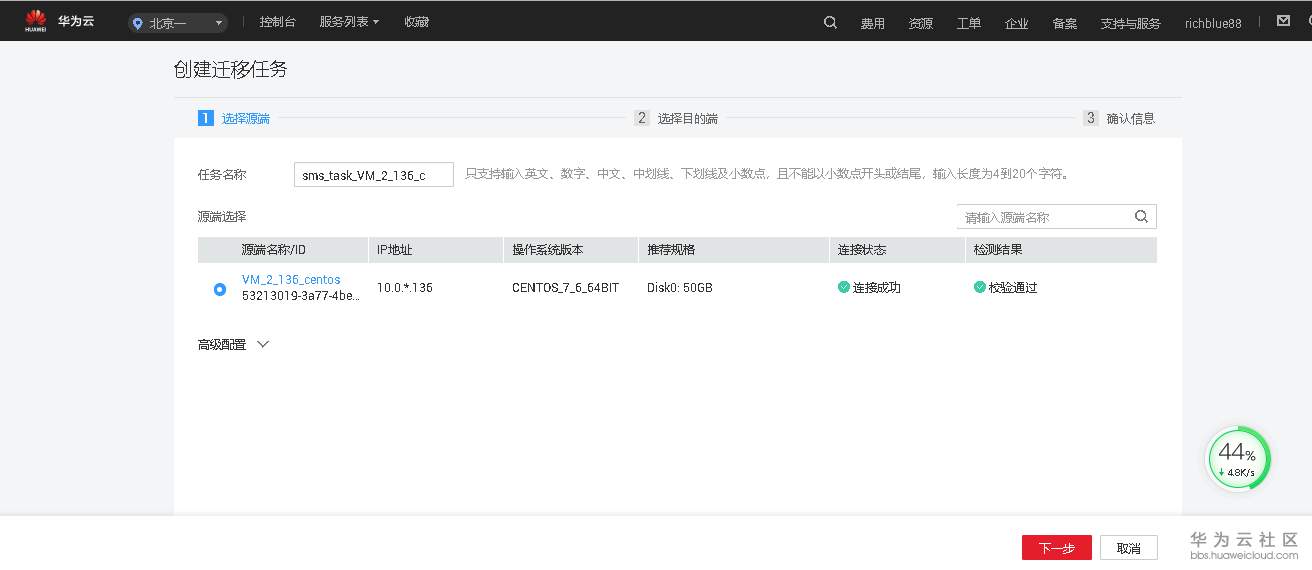Click 检测结果 column header
The image size is (1312, 570).
[x=998, y=250]
